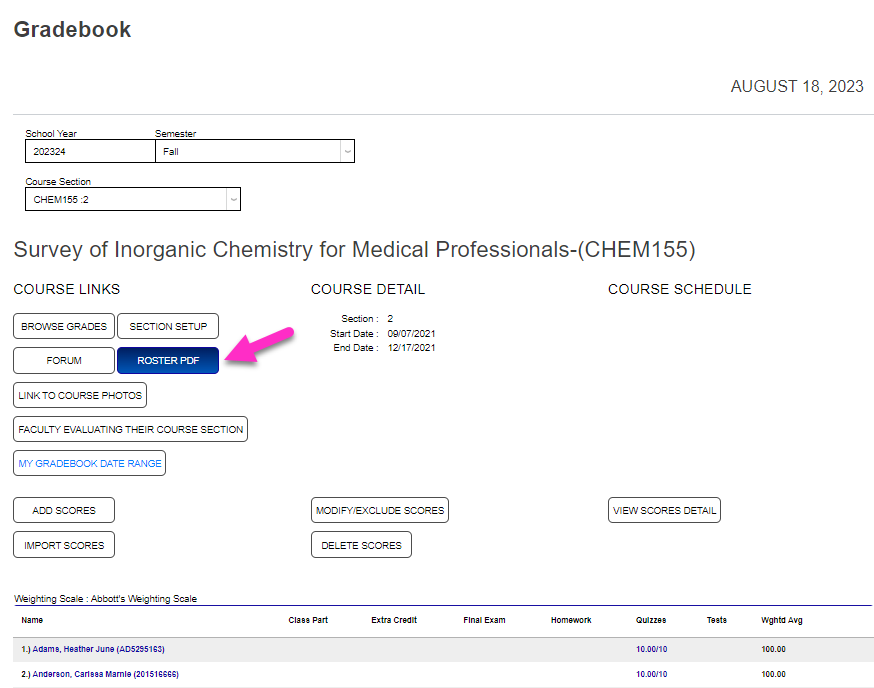The image size is (874, 688).
Task: Click the Section Setup button
Action: [x=168, y=326]
